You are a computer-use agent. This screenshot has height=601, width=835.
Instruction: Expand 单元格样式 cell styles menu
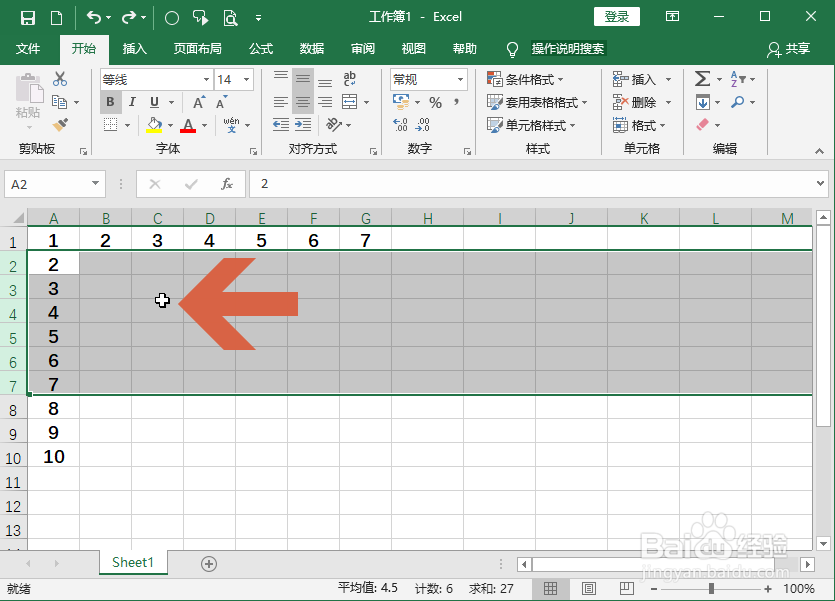tap(531, 126)
